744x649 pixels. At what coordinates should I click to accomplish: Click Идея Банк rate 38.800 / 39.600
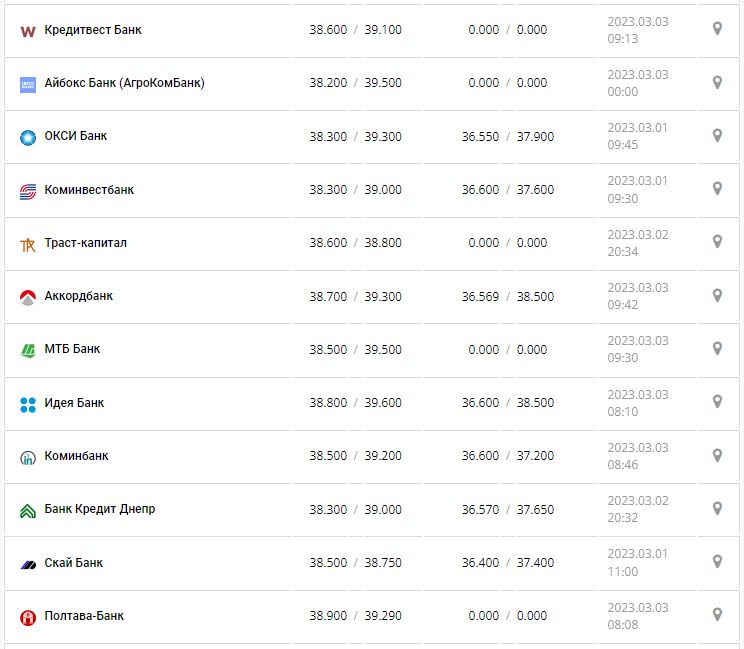coord(355,403)
